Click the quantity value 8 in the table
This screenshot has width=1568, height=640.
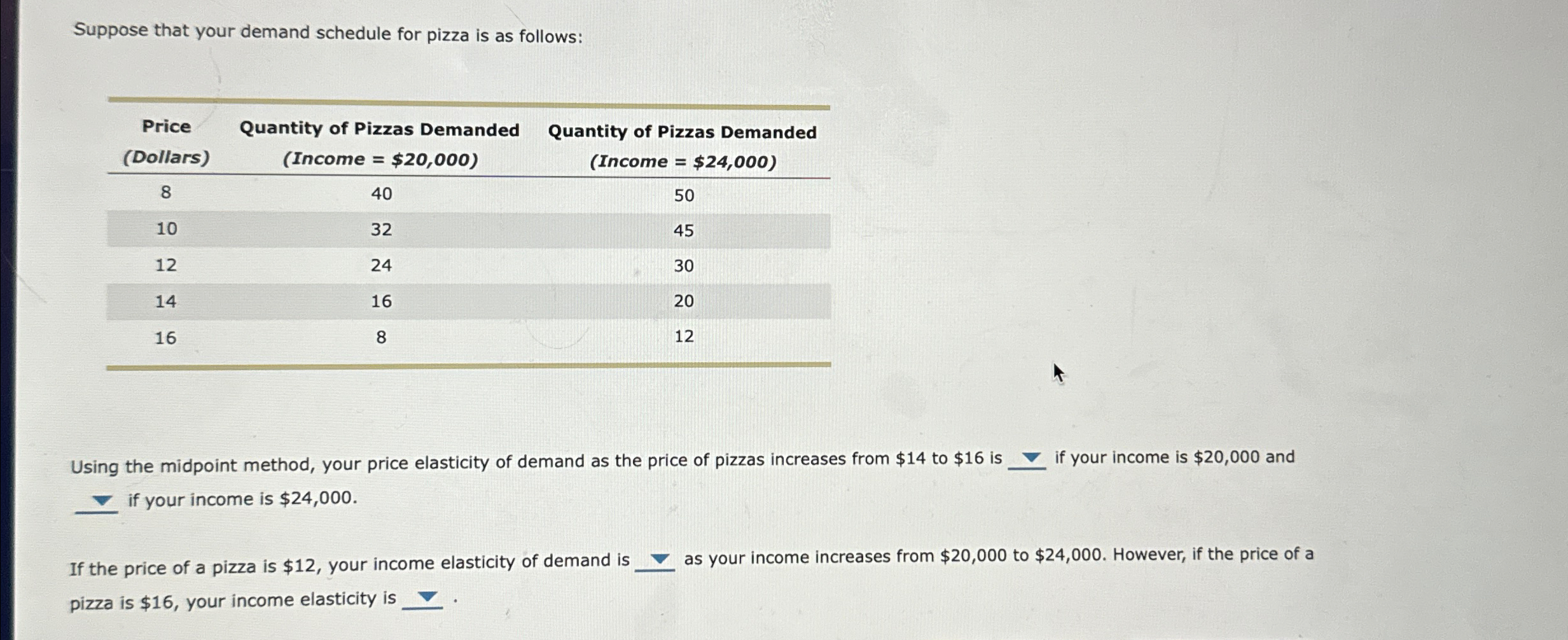tap(380, 337)
